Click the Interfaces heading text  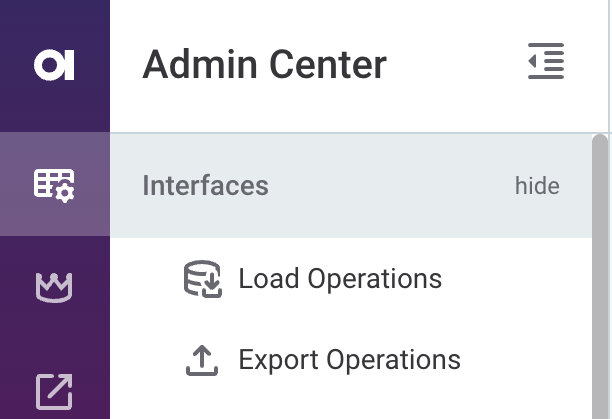coord(205,186)
